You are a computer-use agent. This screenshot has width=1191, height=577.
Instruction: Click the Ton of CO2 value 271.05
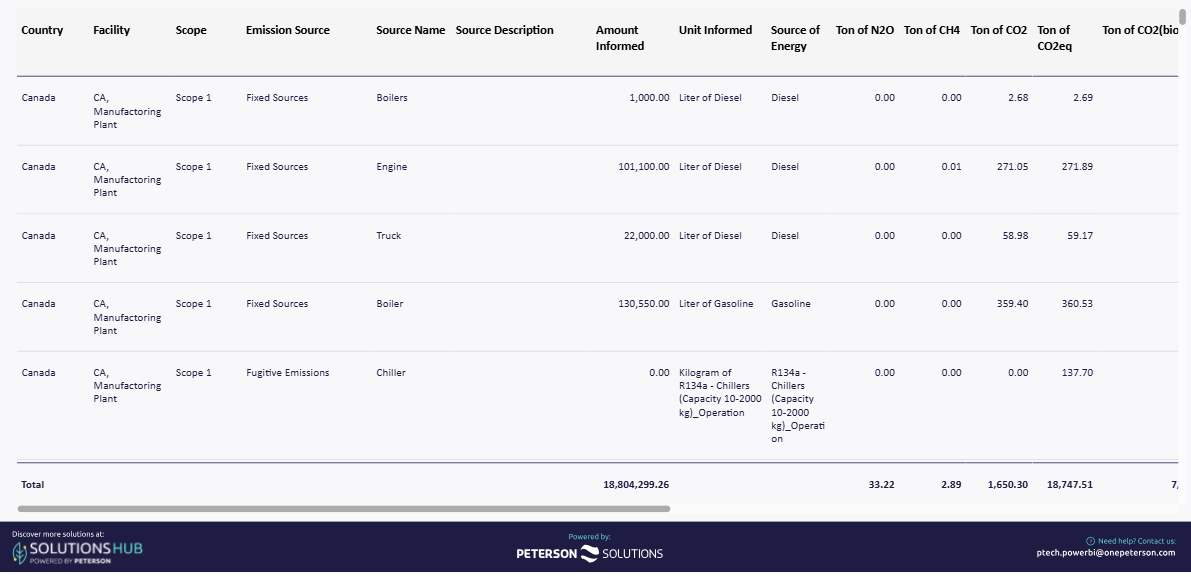(x=1013, y=167)
